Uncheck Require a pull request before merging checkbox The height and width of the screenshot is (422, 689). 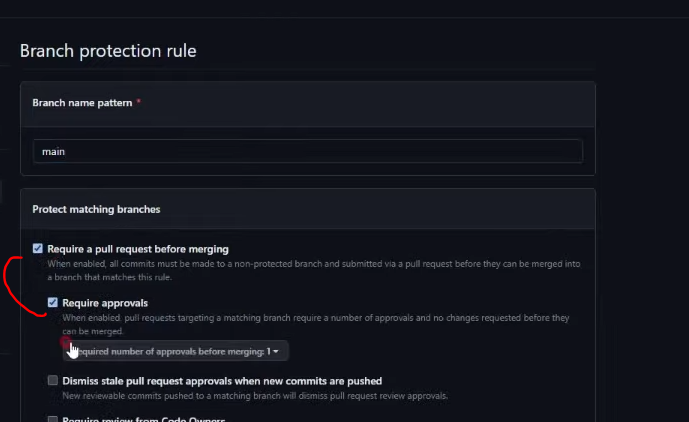coord(38,249)
